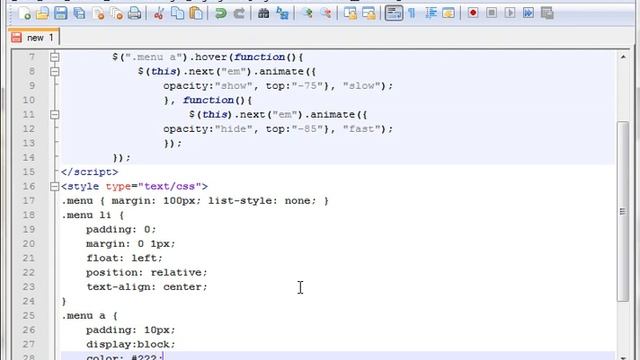The height and width of the screenshot is (360, 640).
Task: Zoom in on the editor text
Action: 308,13
